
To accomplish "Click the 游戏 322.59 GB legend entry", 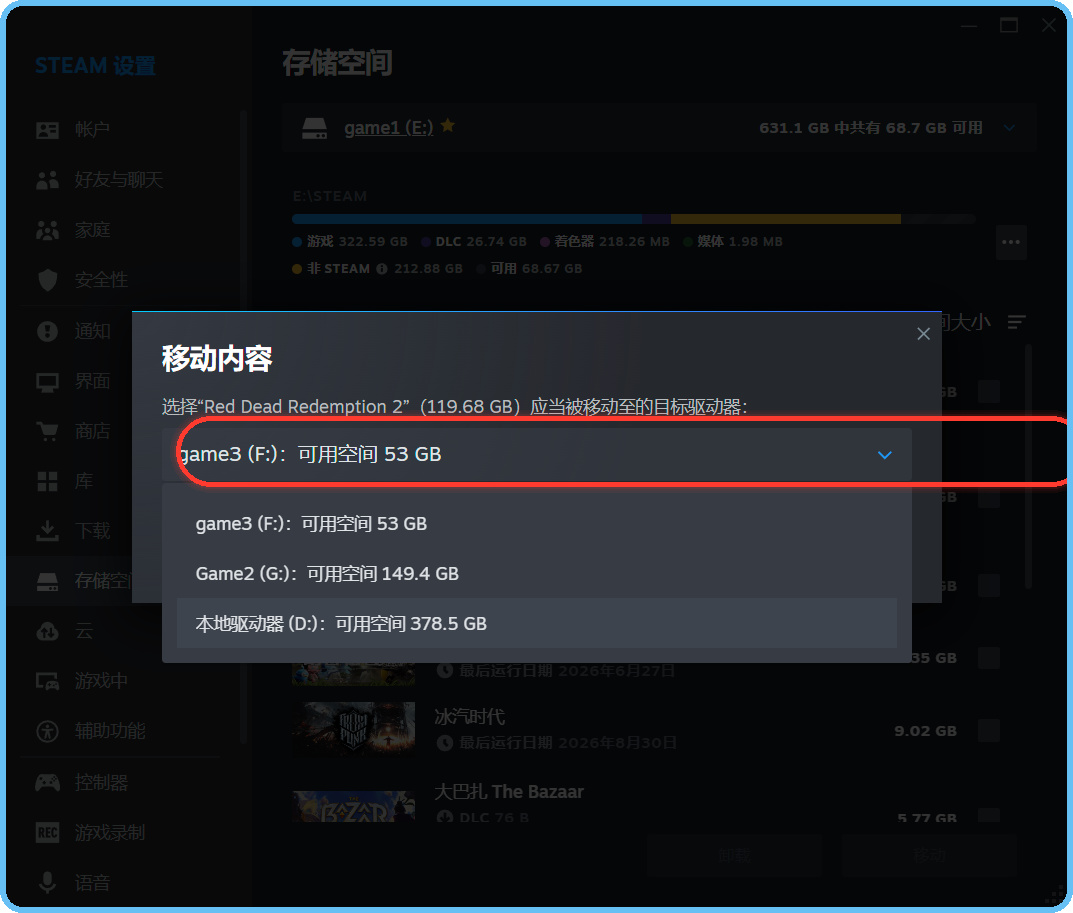I will point(350,242).
